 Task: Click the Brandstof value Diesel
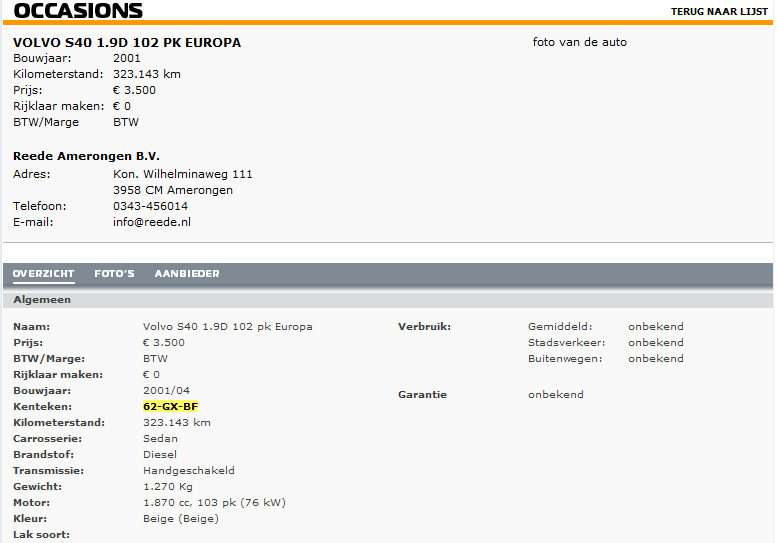(160, 454)
